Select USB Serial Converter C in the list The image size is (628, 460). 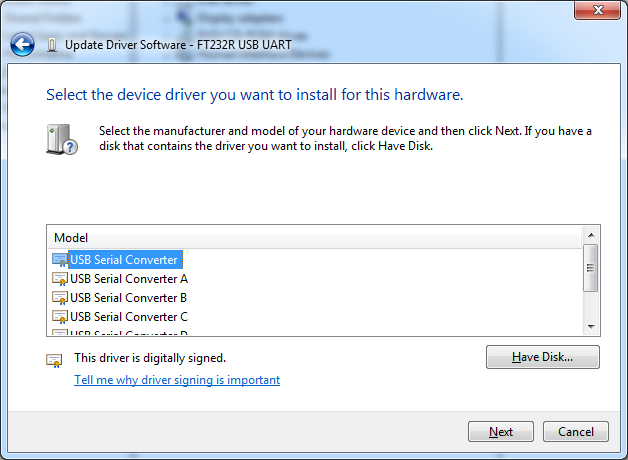129,317
